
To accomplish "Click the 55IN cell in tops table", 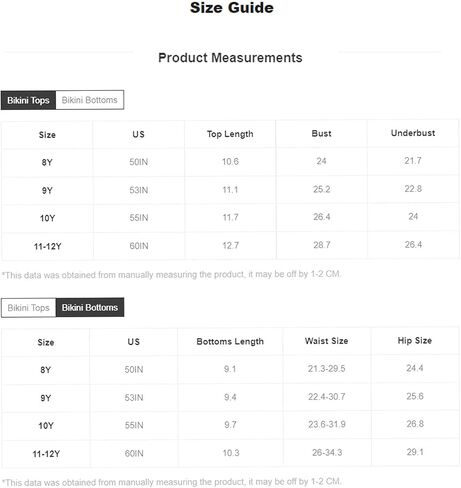I will (139, 218).
